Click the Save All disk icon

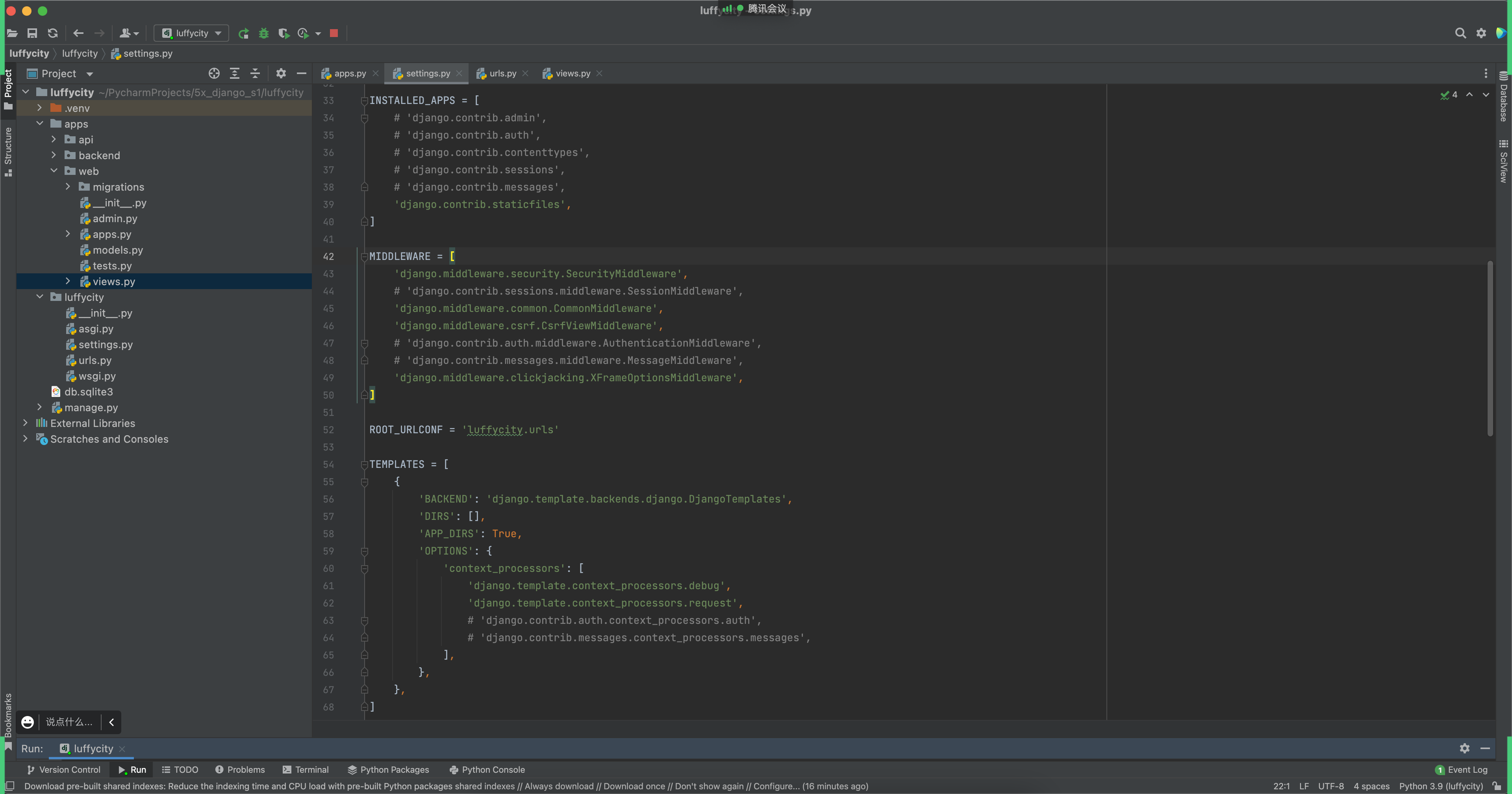coord(32,33)
